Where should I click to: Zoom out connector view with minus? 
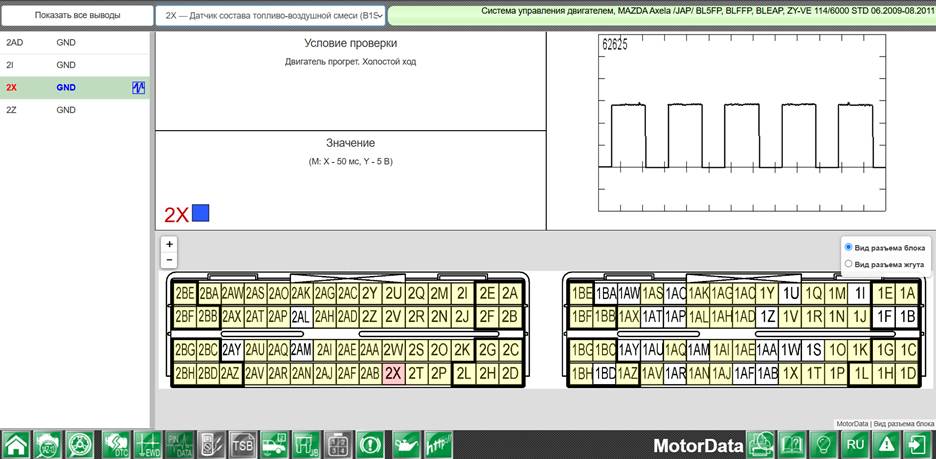170,260
